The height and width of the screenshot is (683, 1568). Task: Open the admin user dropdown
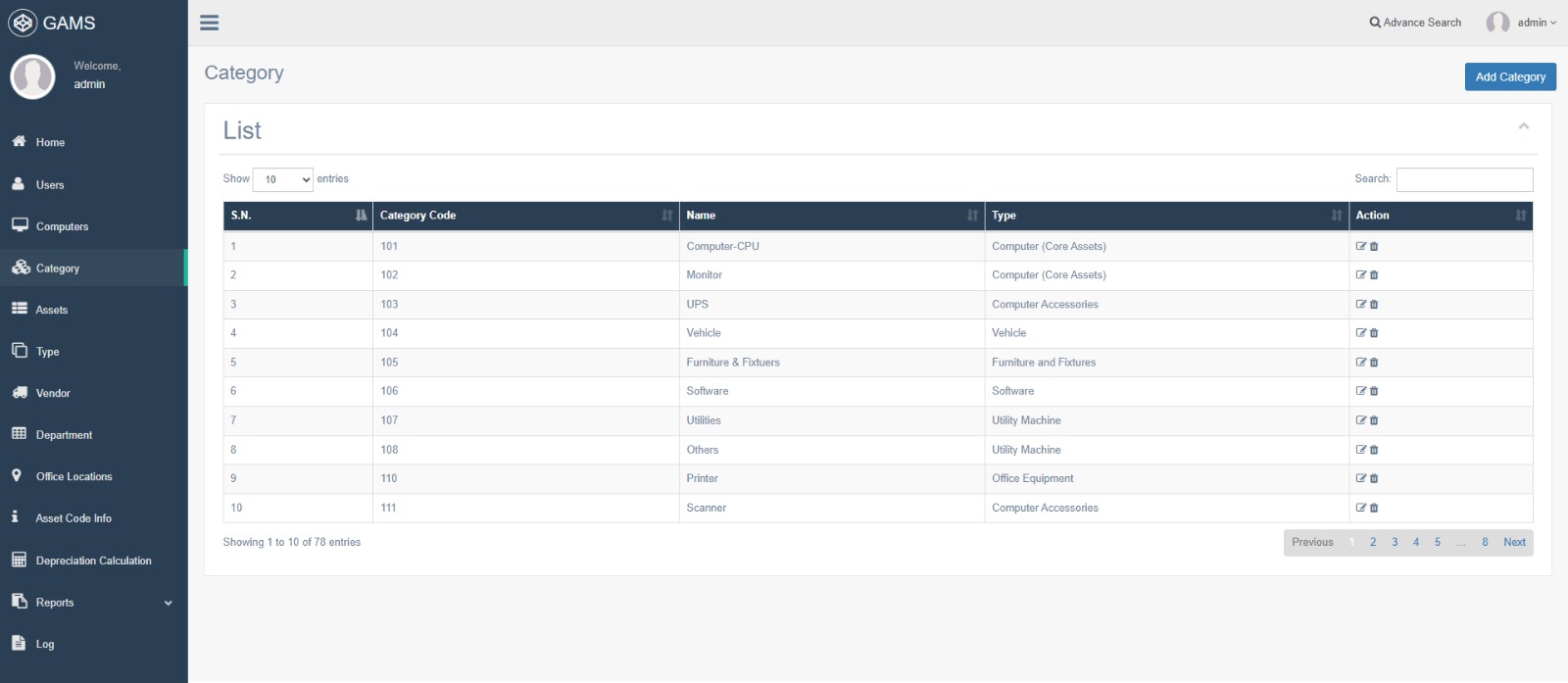pyautogui.click(x=1521, y=23)
